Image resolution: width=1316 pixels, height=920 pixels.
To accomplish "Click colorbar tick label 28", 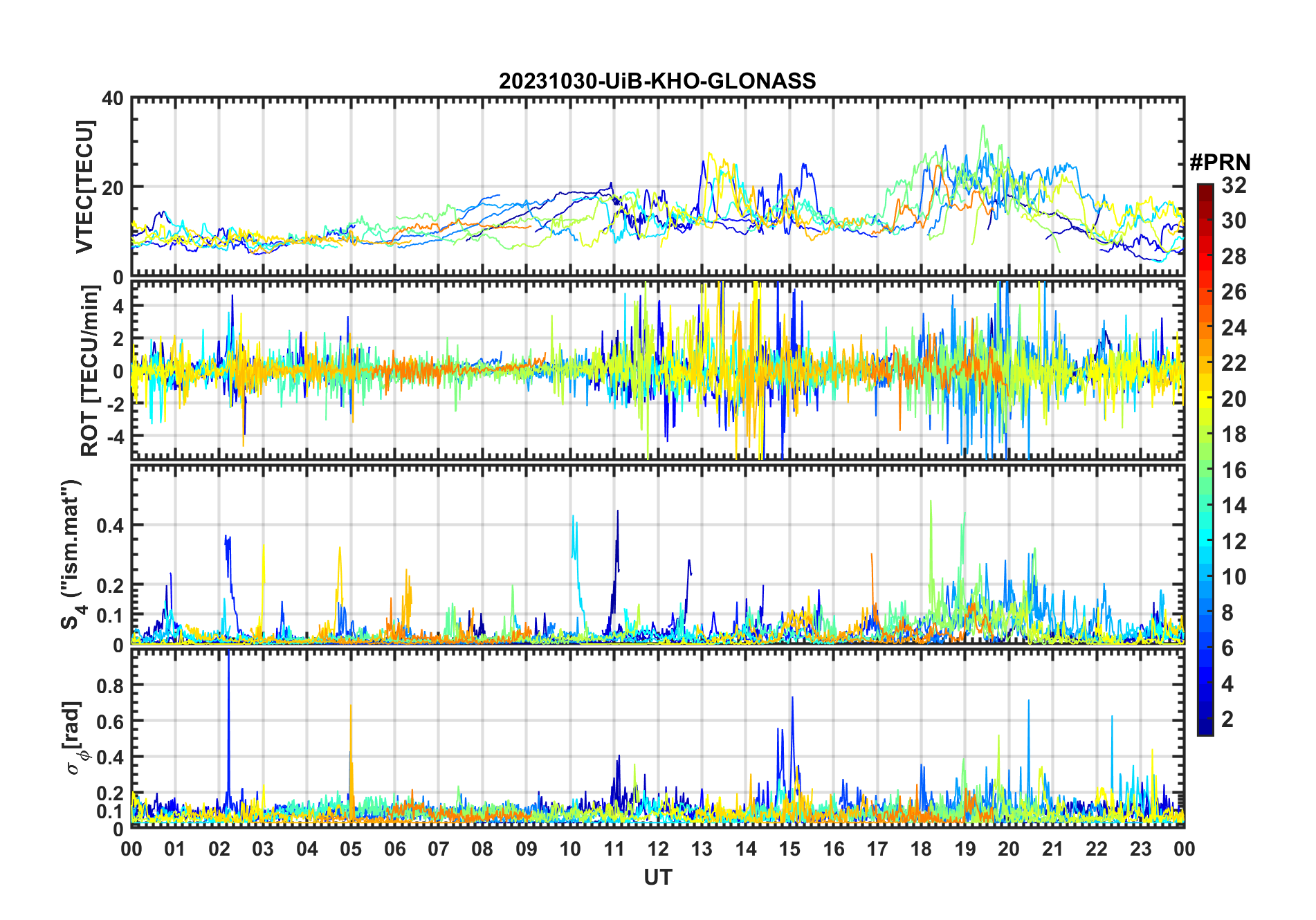I will tap(1234, 257).
